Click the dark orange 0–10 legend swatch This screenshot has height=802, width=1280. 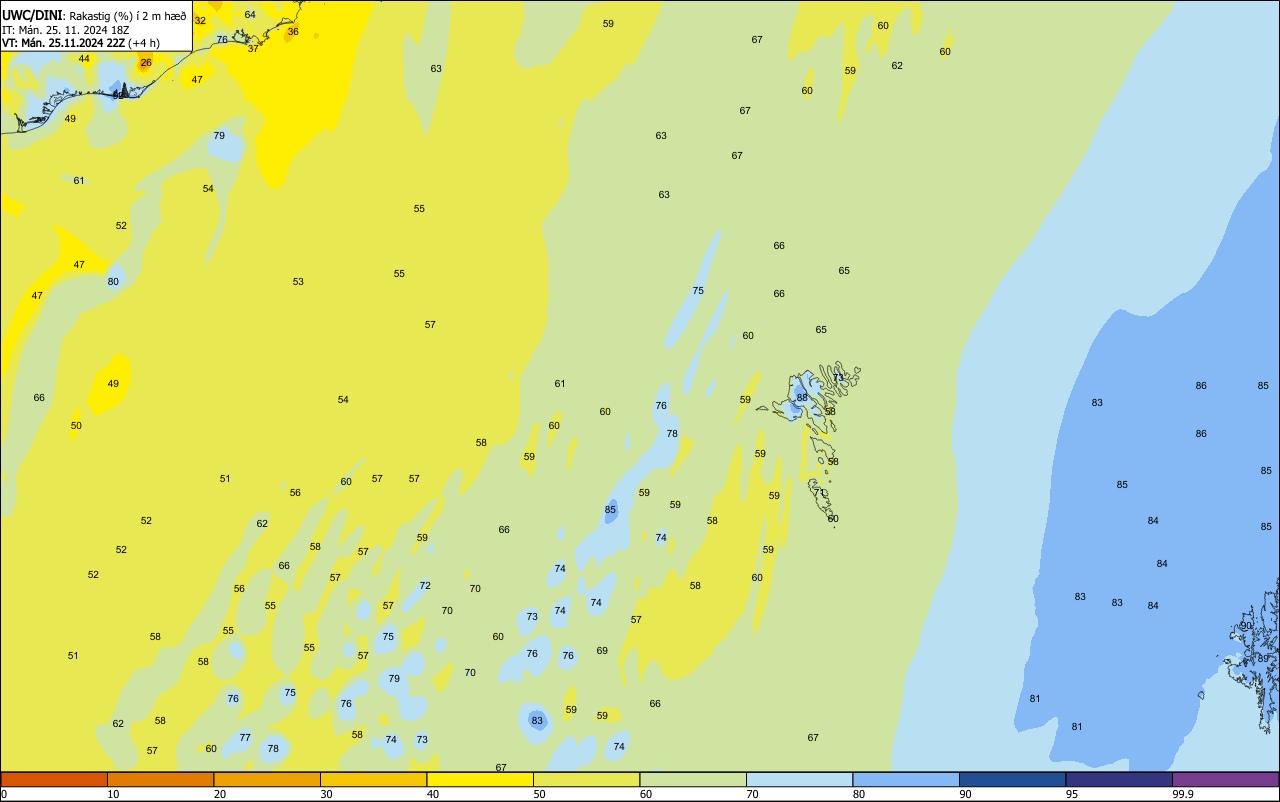tap(54, 779)
